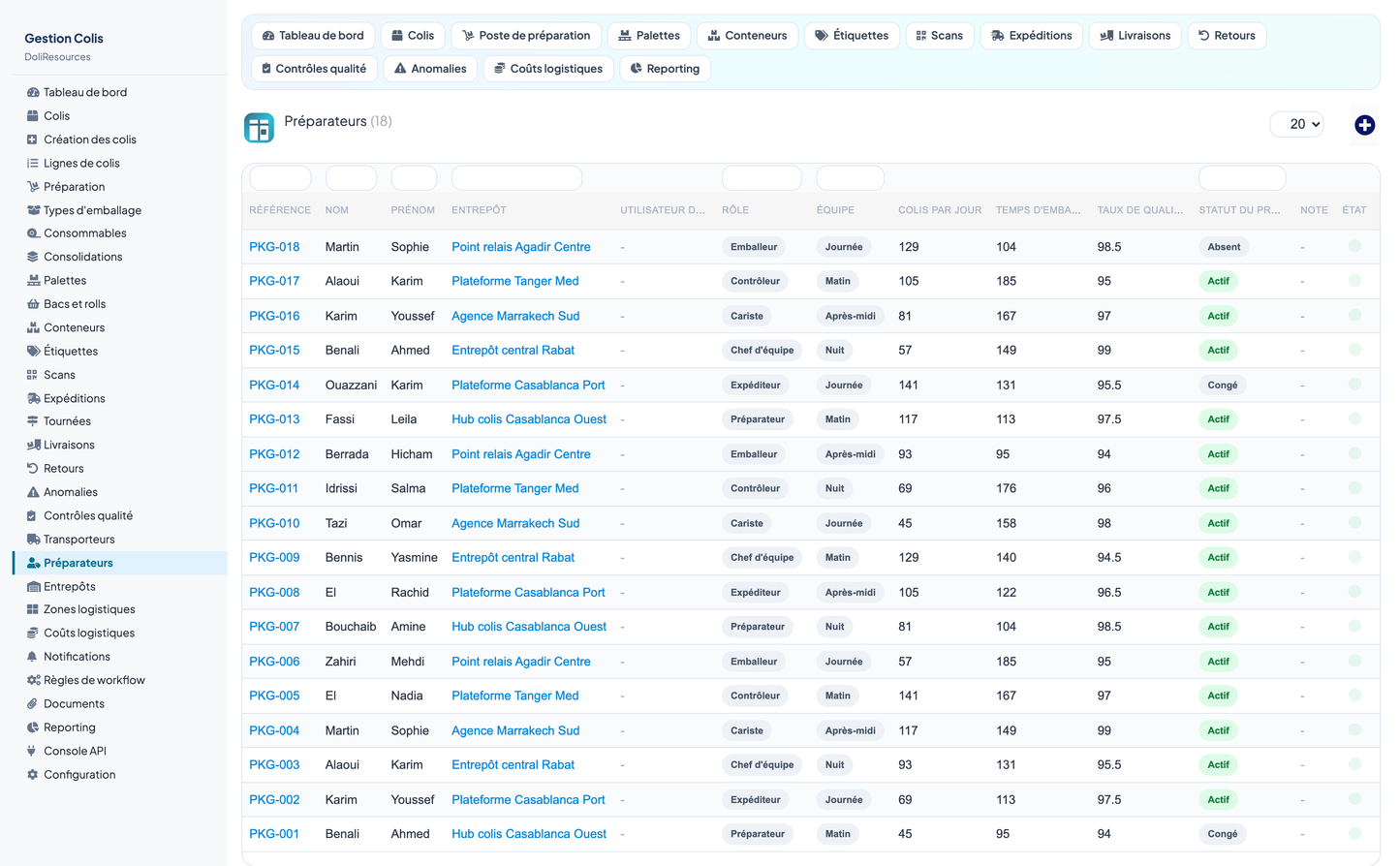This screenshot has width=1400, height=866.
Task: Open the PKG-018 reference link
Action: tap(274, 247)
